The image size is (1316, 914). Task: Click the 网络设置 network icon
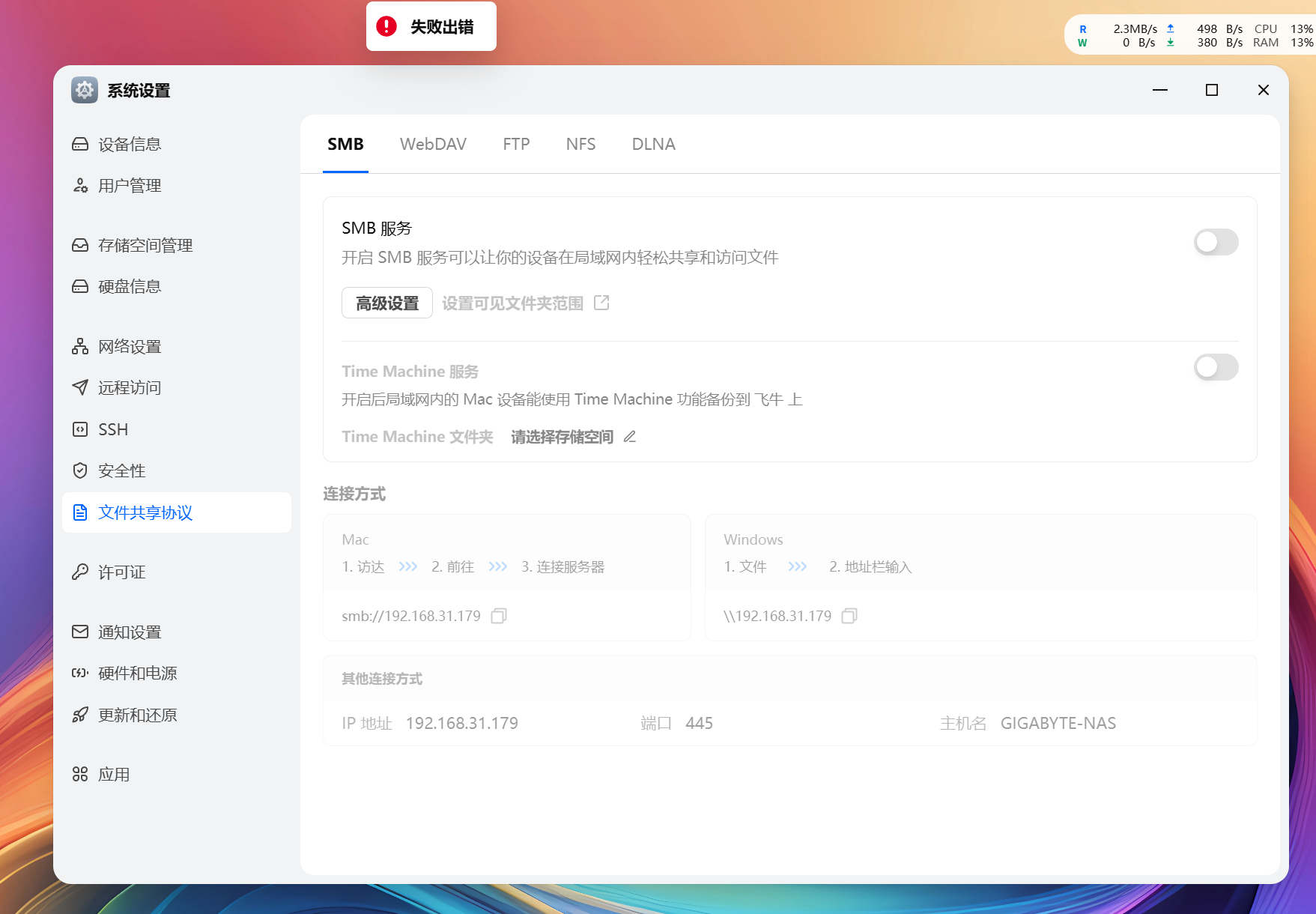click(x=80, y=346)
